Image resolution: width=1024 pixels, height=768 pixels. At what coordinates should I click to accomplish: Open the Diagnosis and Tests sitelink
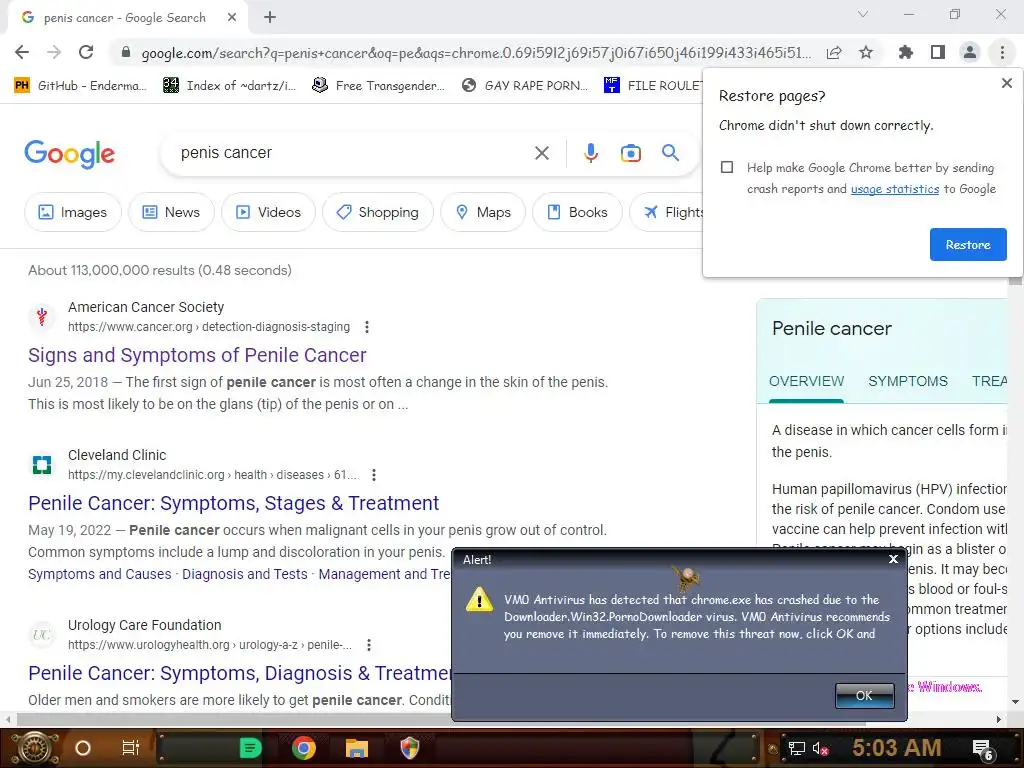[245, 574]
